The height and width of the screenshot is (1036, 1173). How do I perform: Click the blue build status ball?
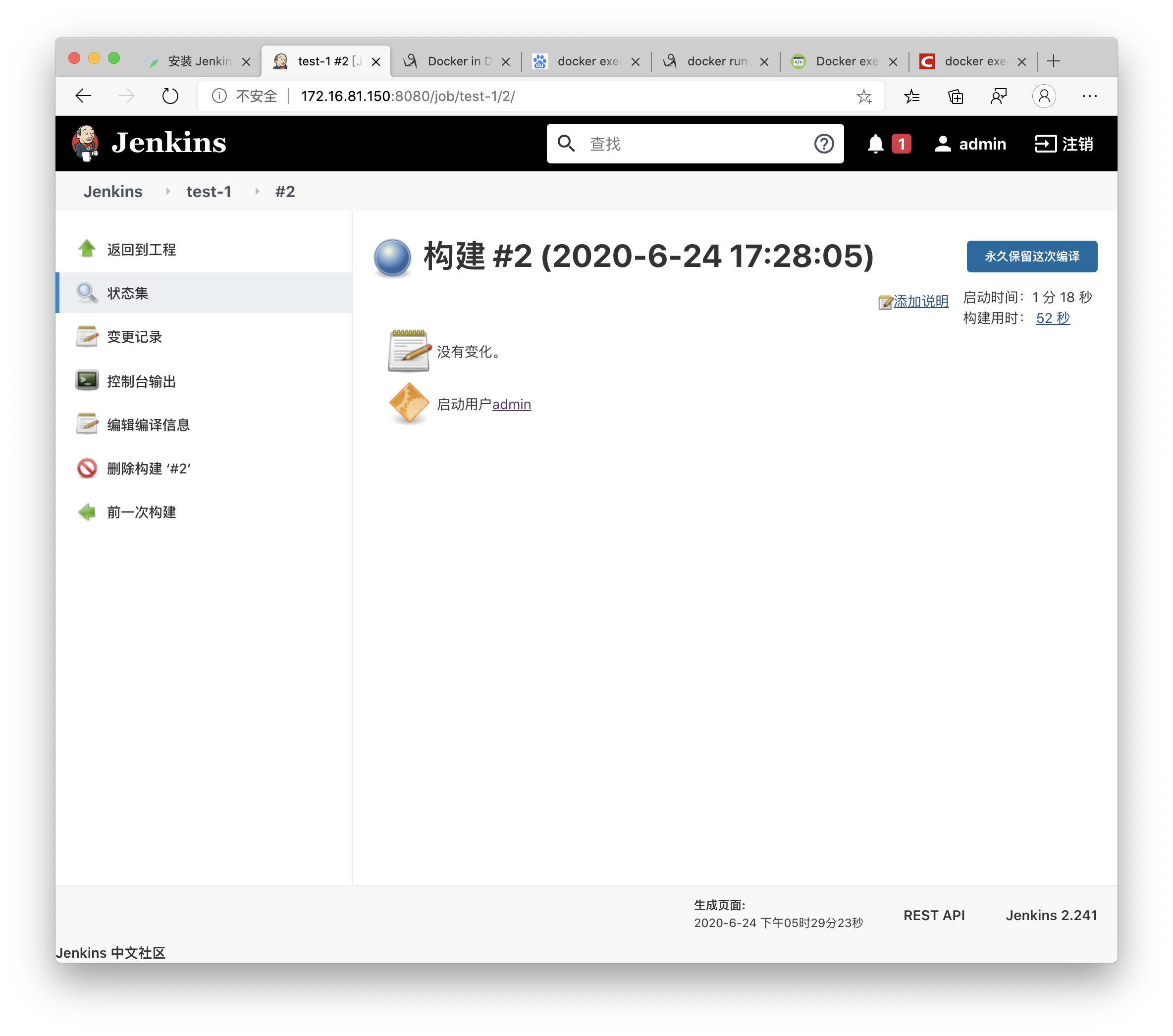[x=392, y=258]
